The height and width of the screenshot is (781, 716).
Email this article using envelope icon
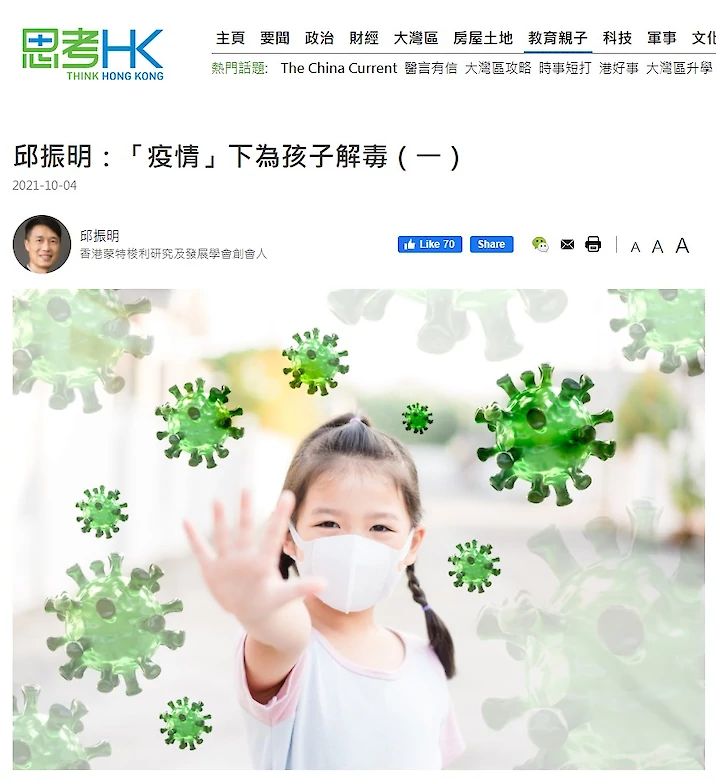click(x=567, y=245)
